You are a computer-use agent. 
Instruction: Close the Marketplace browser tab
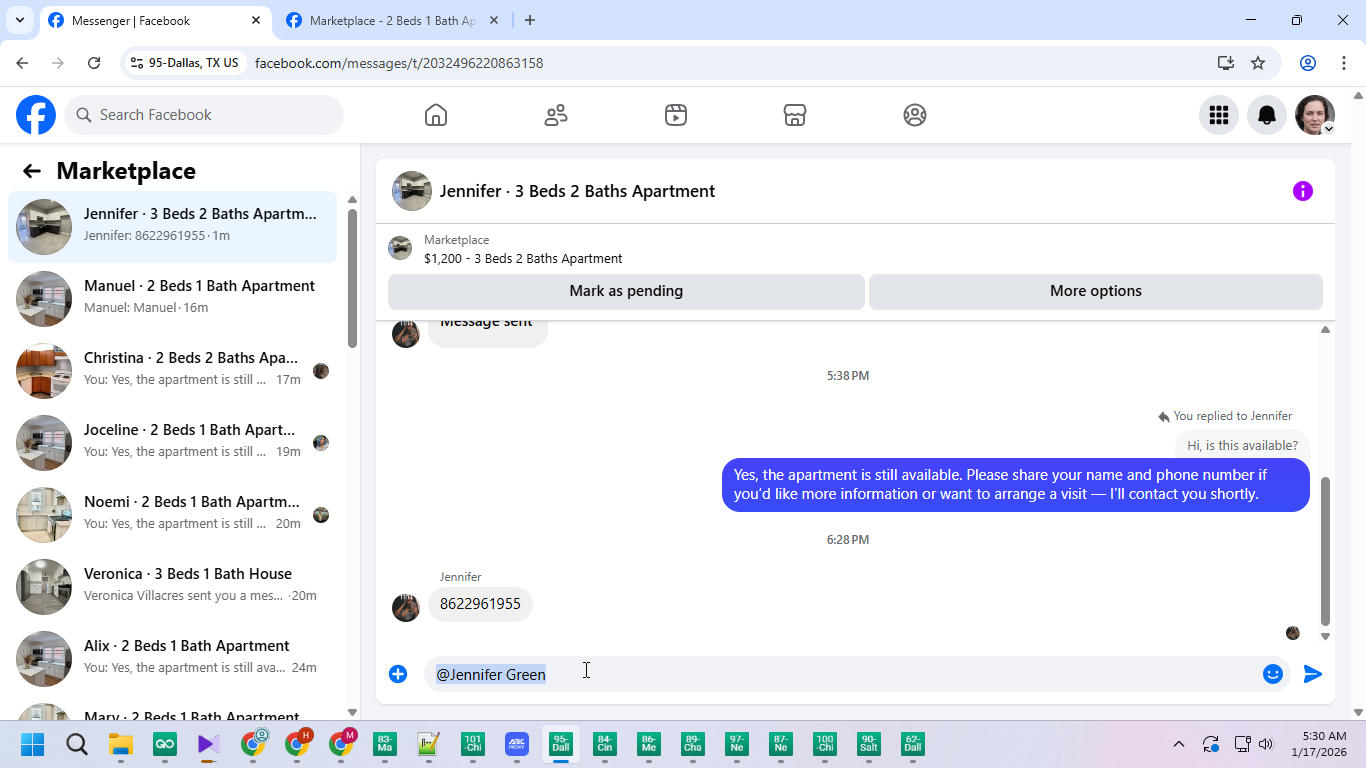pyautogui.click(x=494, y=20)
